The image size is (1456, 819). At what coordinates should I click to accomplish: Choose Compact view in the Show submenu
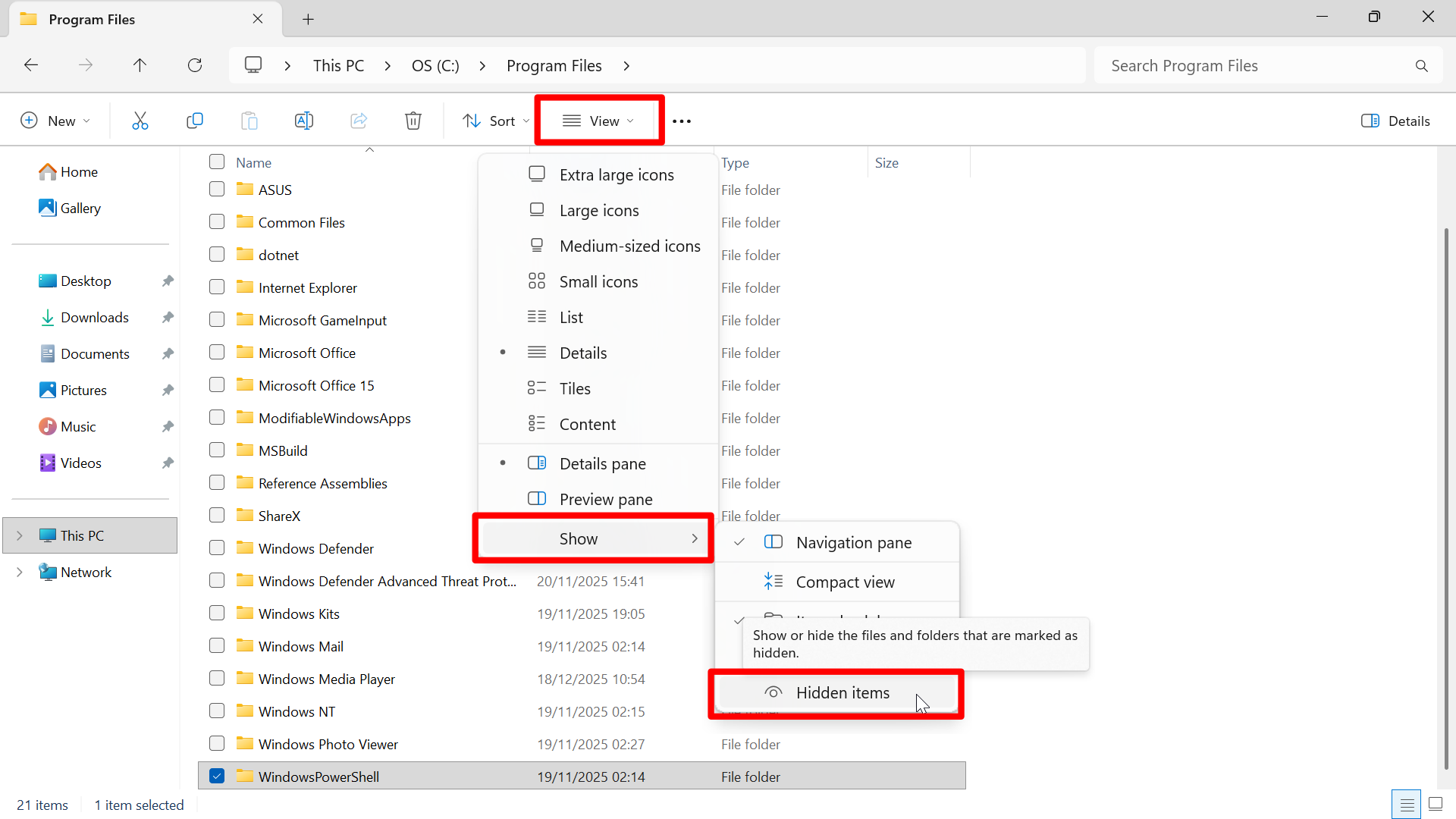tap(846, 582)
